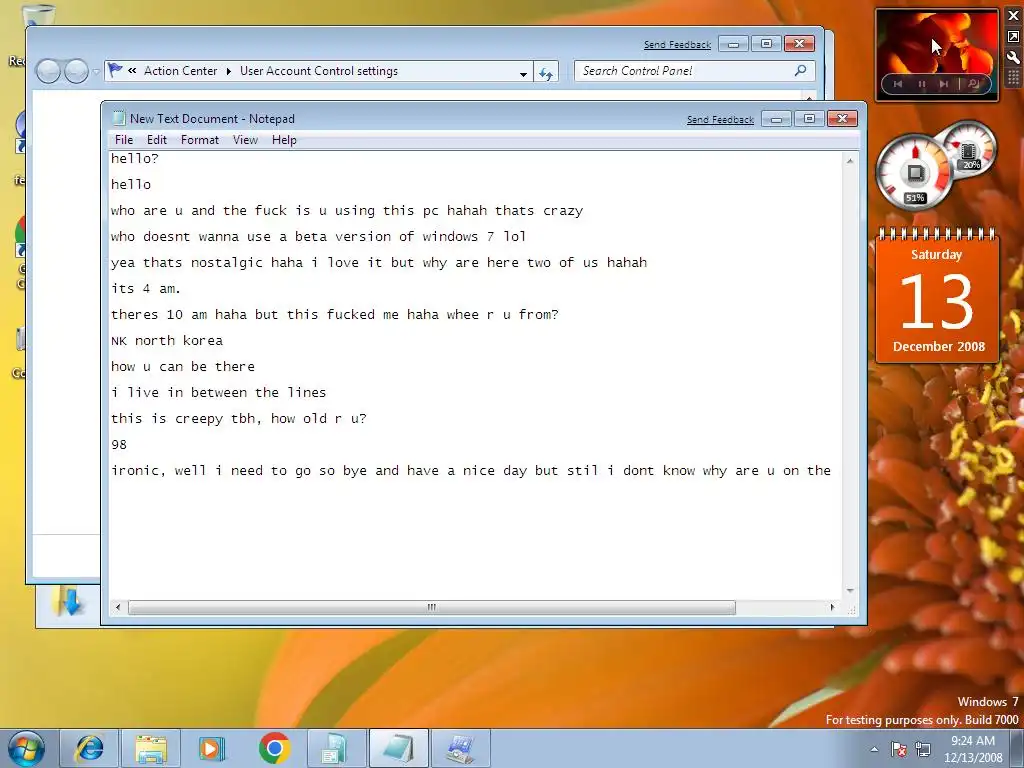Image resolution: width=1024 pixels, height=768 pixels.
Task: Click the line reading 'its 4 am.'
Action: point(146,289)
